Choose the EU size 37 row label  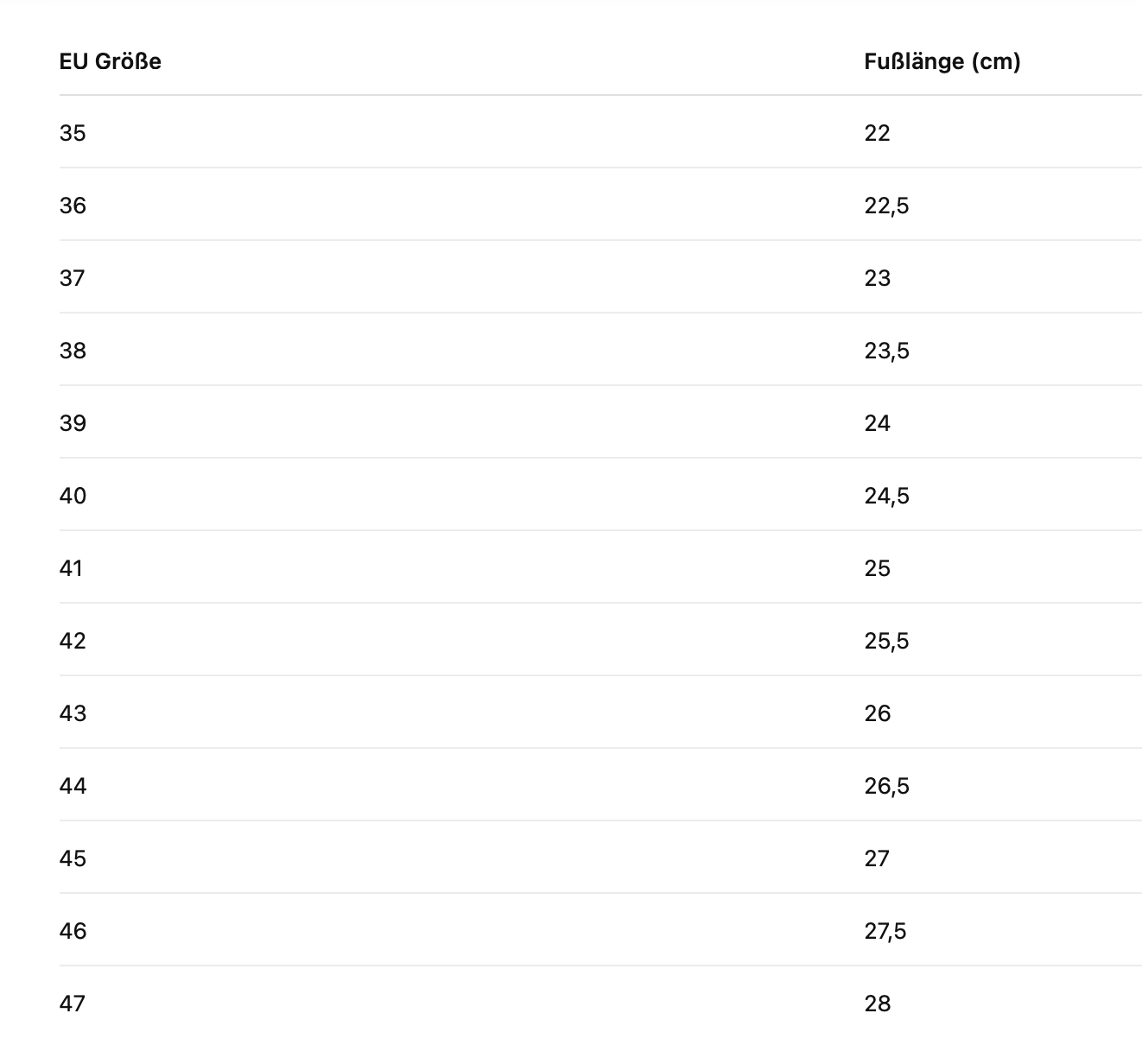73,278
